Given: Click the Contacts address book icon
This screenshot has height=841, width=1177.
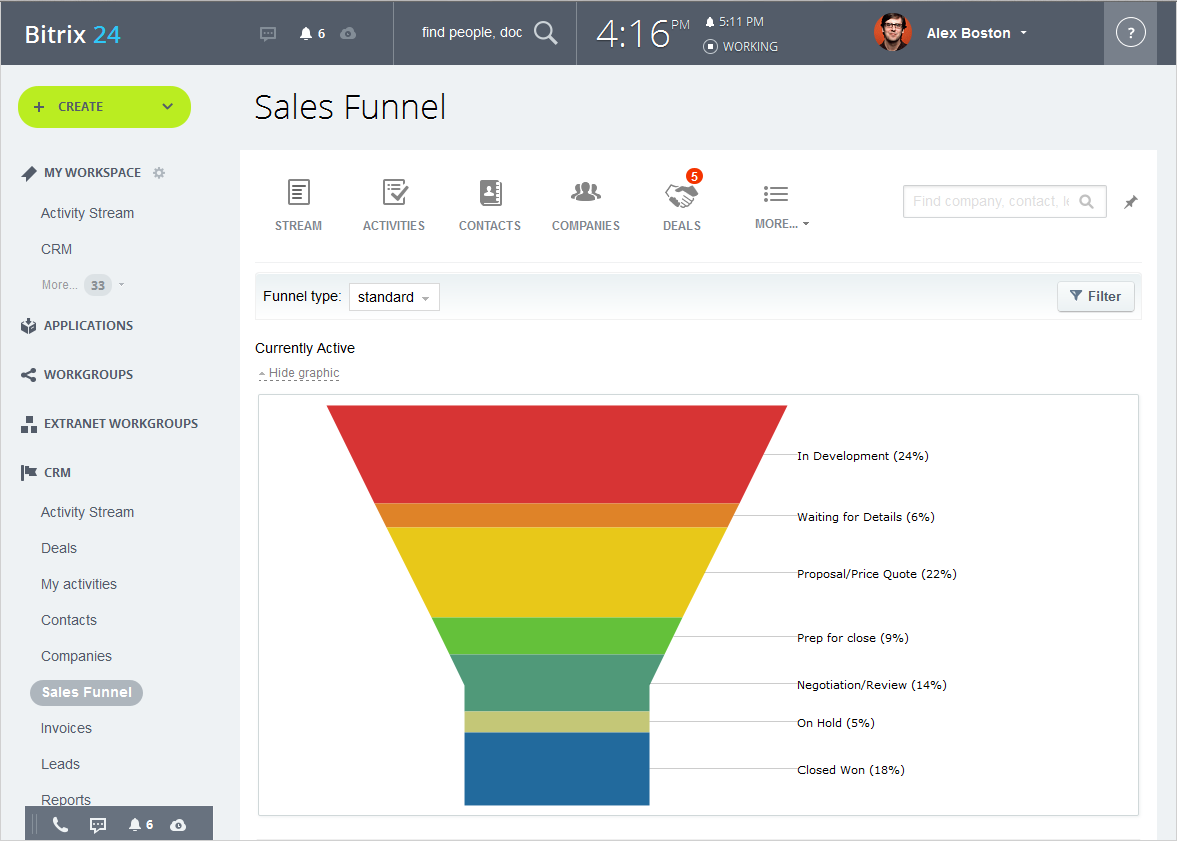Looking at the screenshot, I should pyautogui.click(x=489, y=193).
